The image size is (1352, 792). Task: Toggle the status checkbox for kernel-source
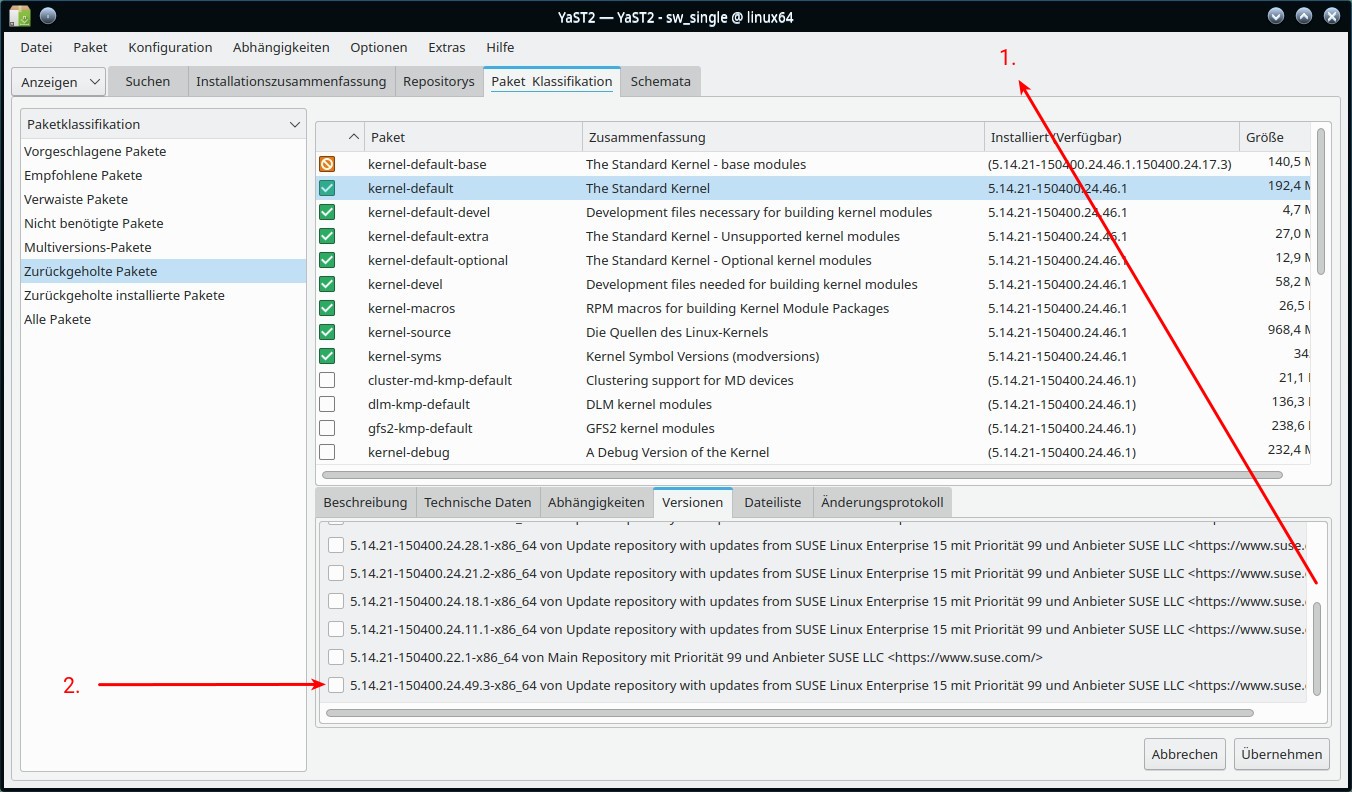327,332
